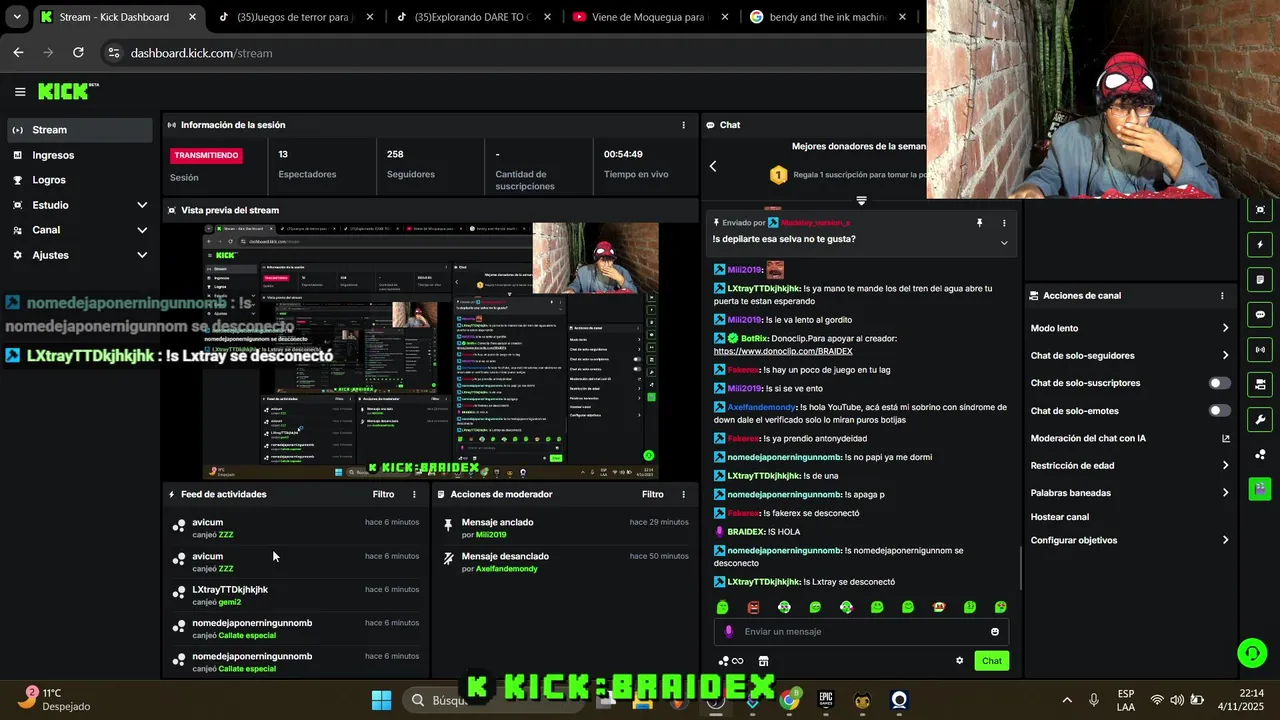
Task: Click the Kick logo in the header
Action: pos(68,91)
